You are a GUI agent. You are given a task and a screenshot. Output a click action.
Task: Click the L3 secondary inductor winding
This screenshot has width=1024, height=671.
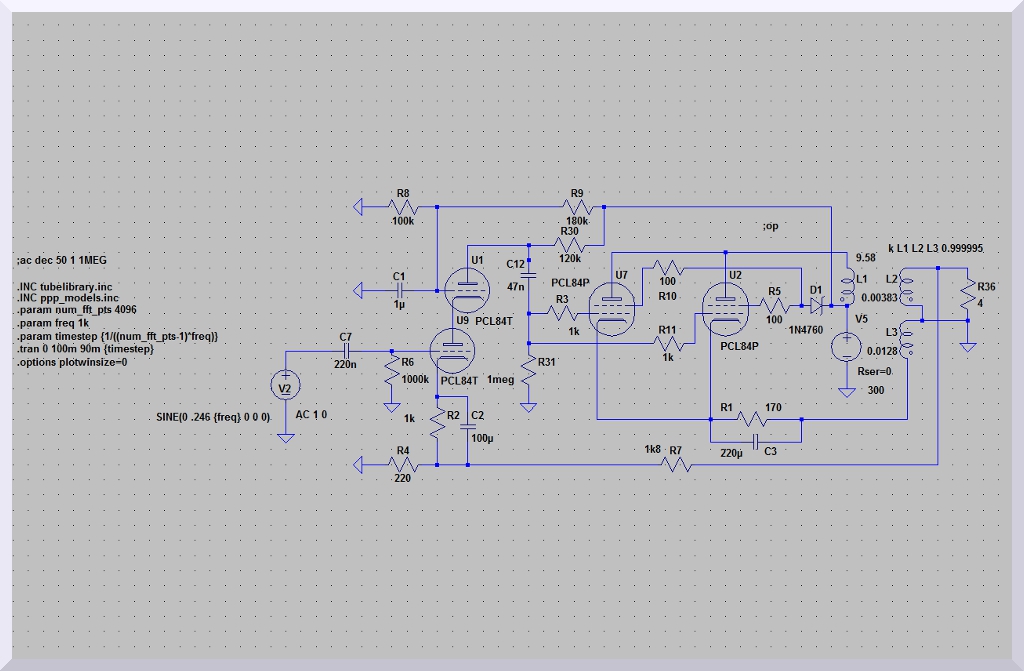coord(908,342)
